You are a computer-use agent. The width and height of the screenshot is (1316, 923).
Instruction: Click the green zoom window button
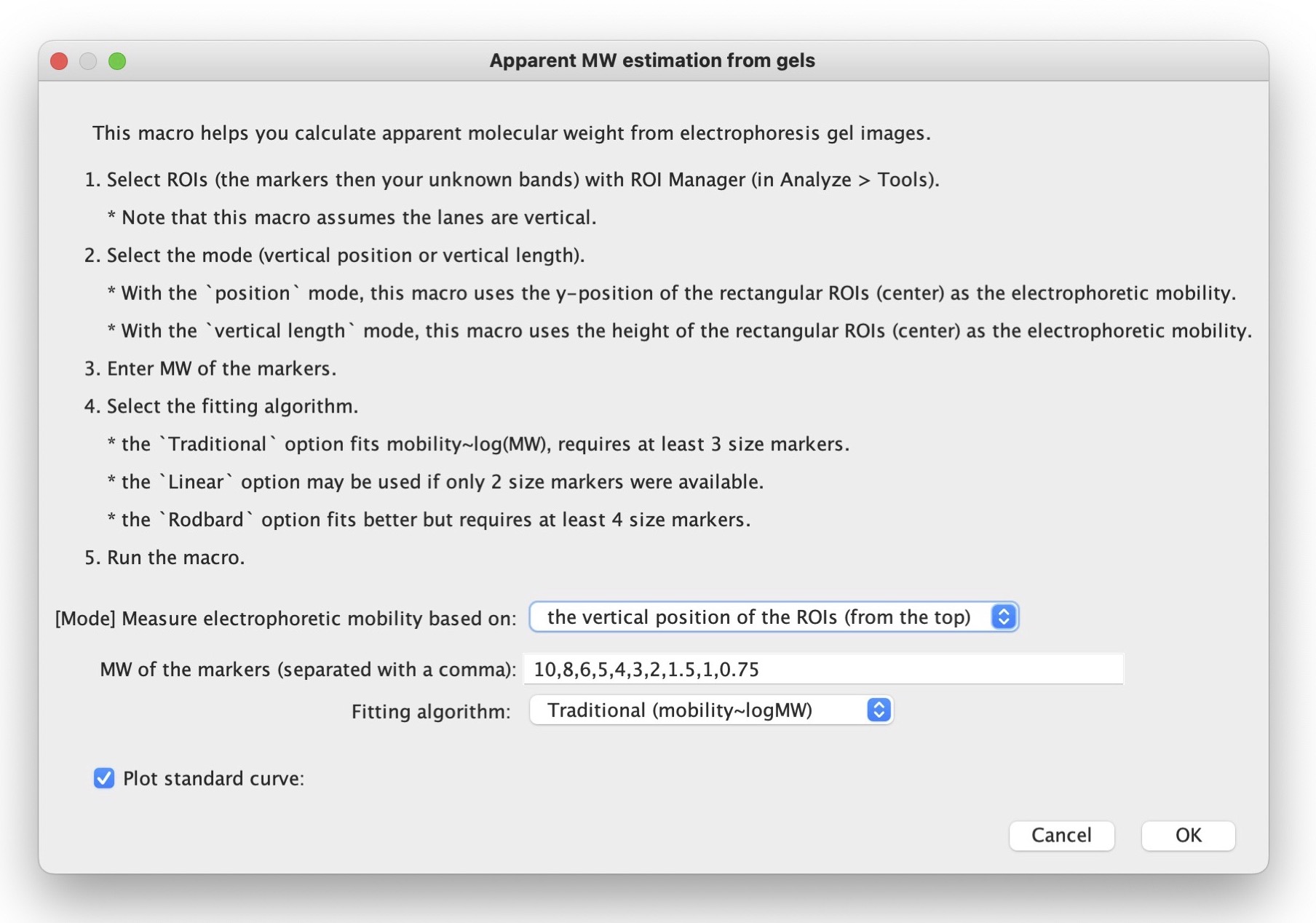pyautogui.click(x=117, y=61)
